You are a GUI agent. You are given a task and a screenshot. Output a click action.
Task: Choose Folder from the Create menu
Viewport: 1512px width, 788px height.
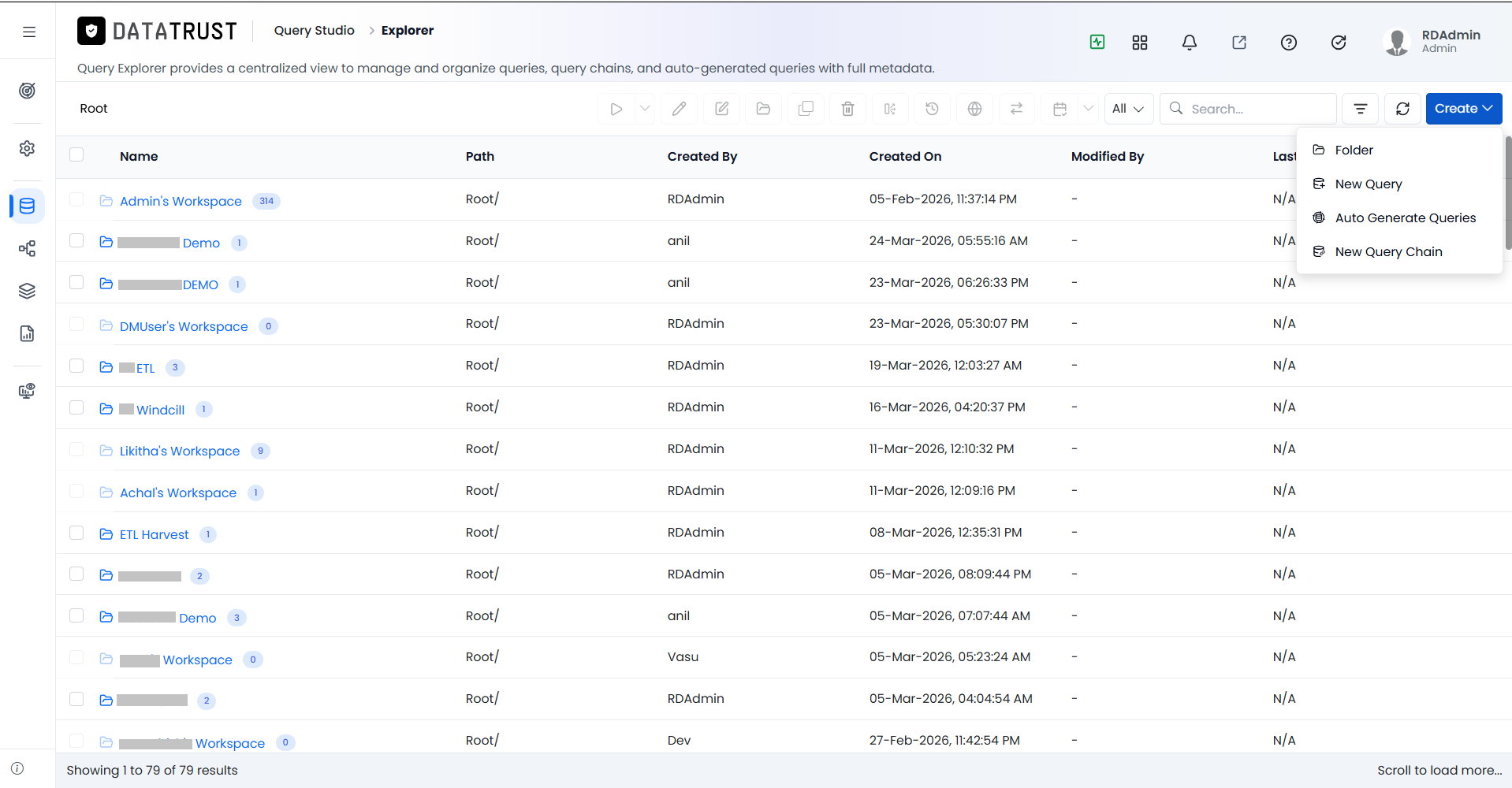coord(1399,150)
